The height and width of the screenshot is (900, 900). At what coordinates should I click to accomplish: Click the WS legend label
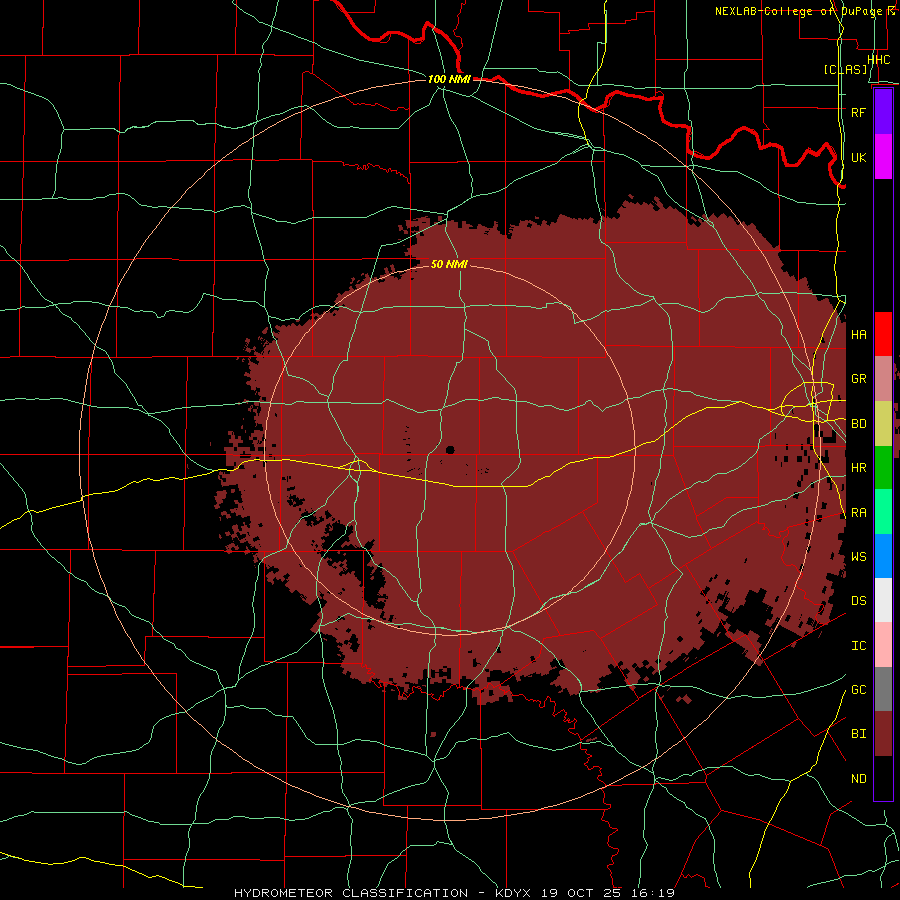858,557
